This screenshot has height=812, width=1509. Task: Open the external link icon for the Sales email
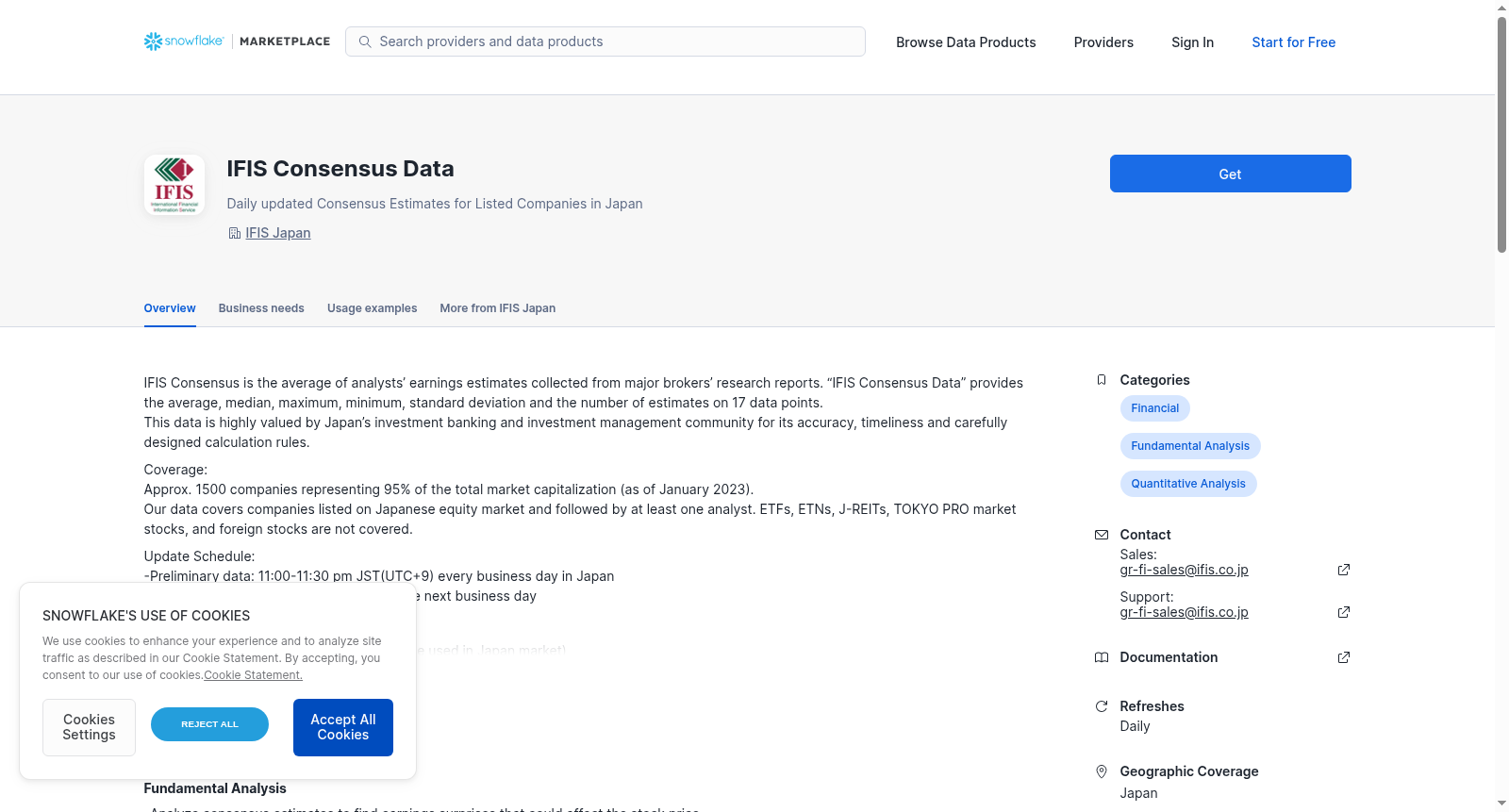pos(1344,570)
